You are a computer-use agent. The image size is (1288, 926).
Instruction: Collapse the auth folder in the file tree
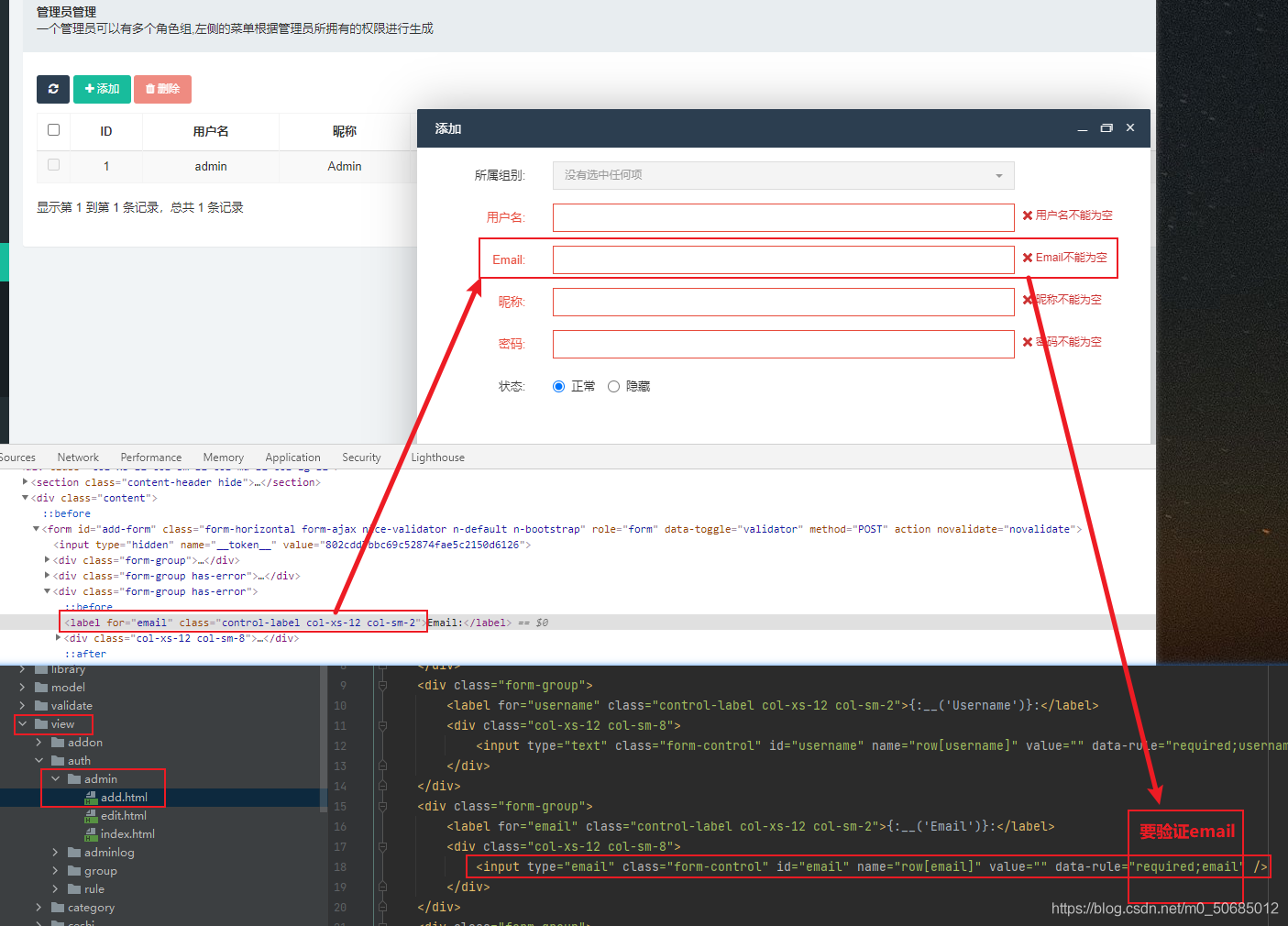coord(39,760)
